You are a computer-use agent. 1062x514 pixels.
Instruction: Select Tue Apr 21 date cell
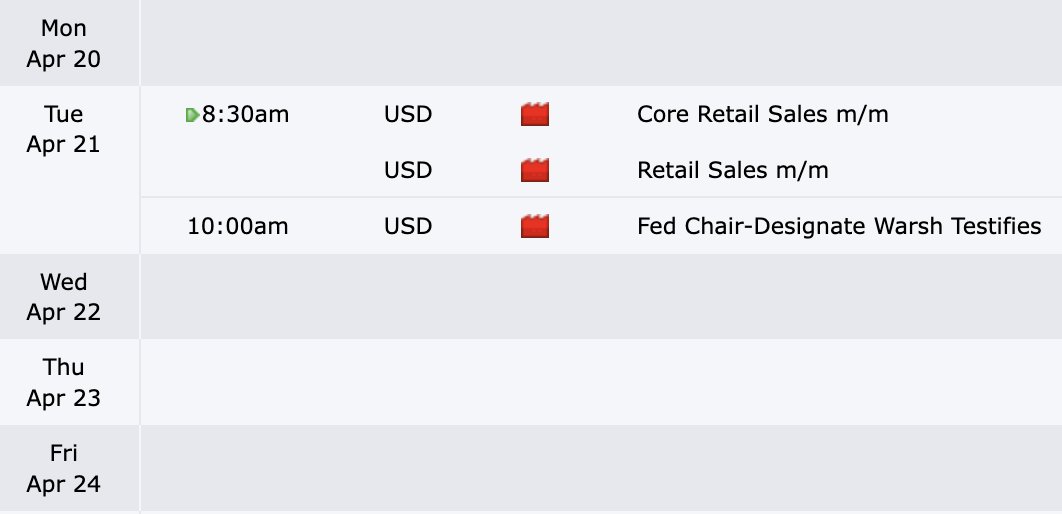pyautogui.click(x=64, y=129)
